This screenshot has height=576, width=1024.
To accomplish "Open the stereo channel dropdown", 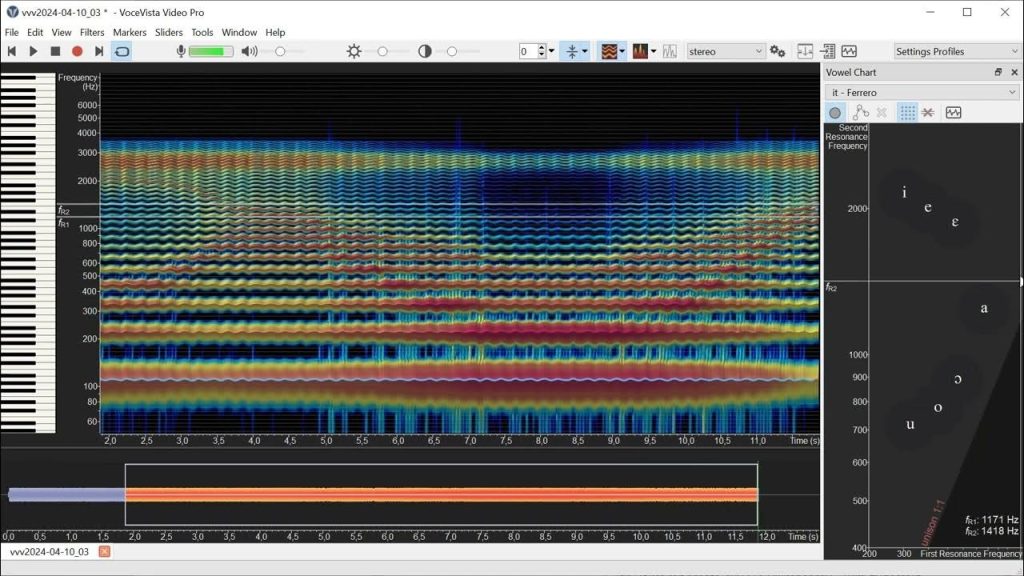I will point(725,51).
